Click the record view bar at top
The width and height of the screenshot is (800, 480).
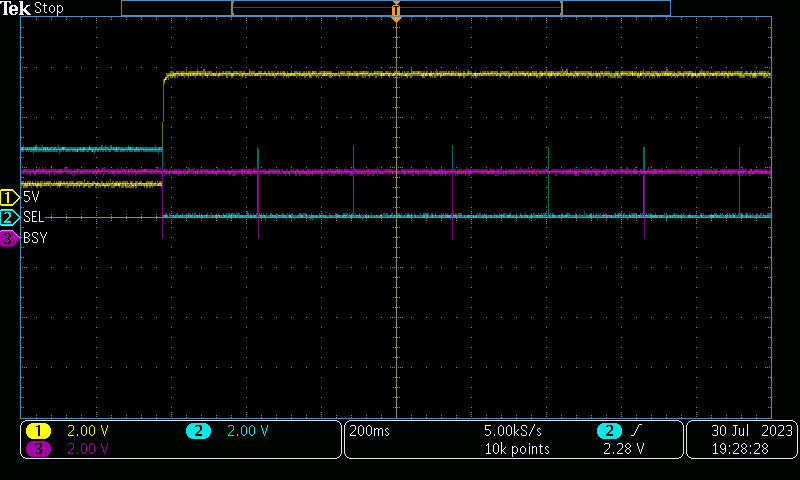(396, 8)
